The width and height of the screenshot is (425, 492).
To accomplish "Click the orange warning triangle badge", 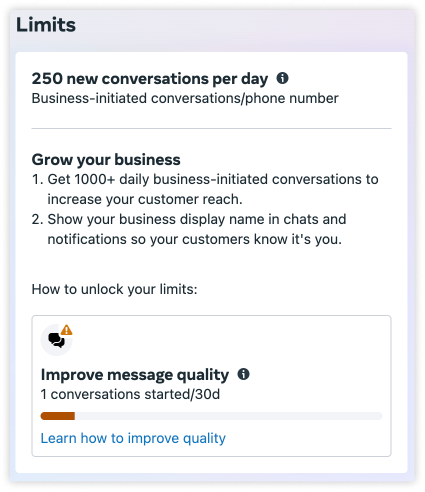I will (x=67, y=330).
